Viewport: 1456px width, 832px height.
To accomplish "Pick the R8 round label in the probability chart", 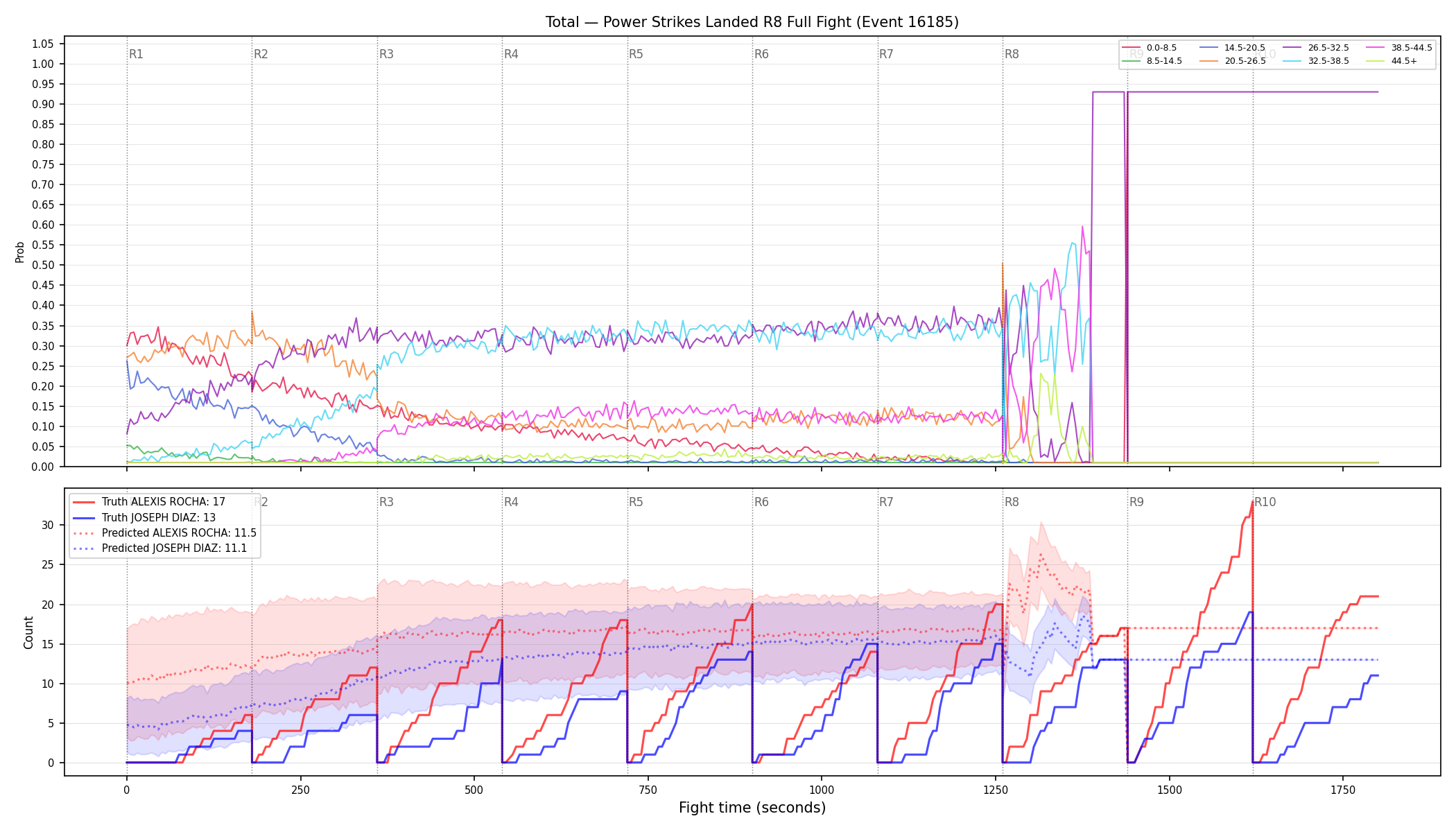I will tap(1012, 54).
